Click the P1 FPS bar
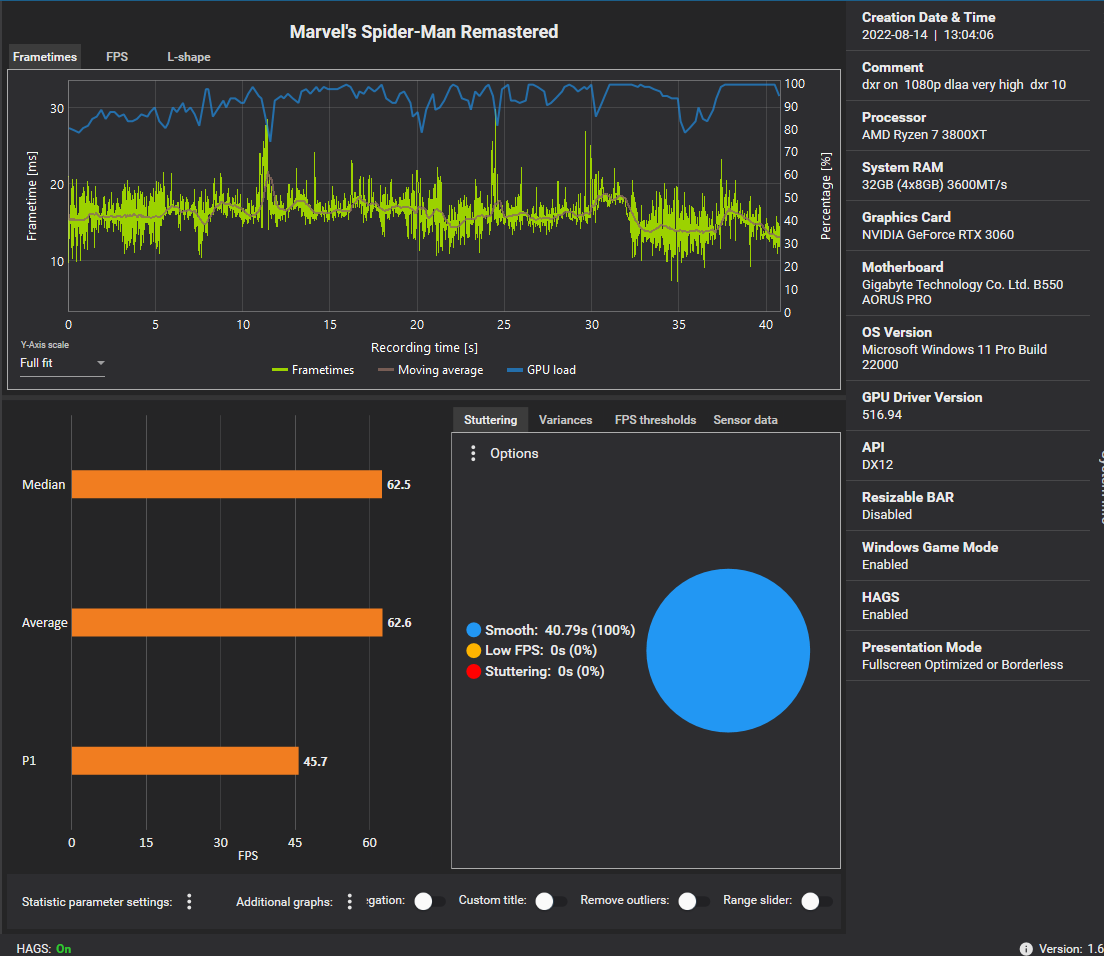This screenshot has height=956, width=1104. [x=185, y=761]
